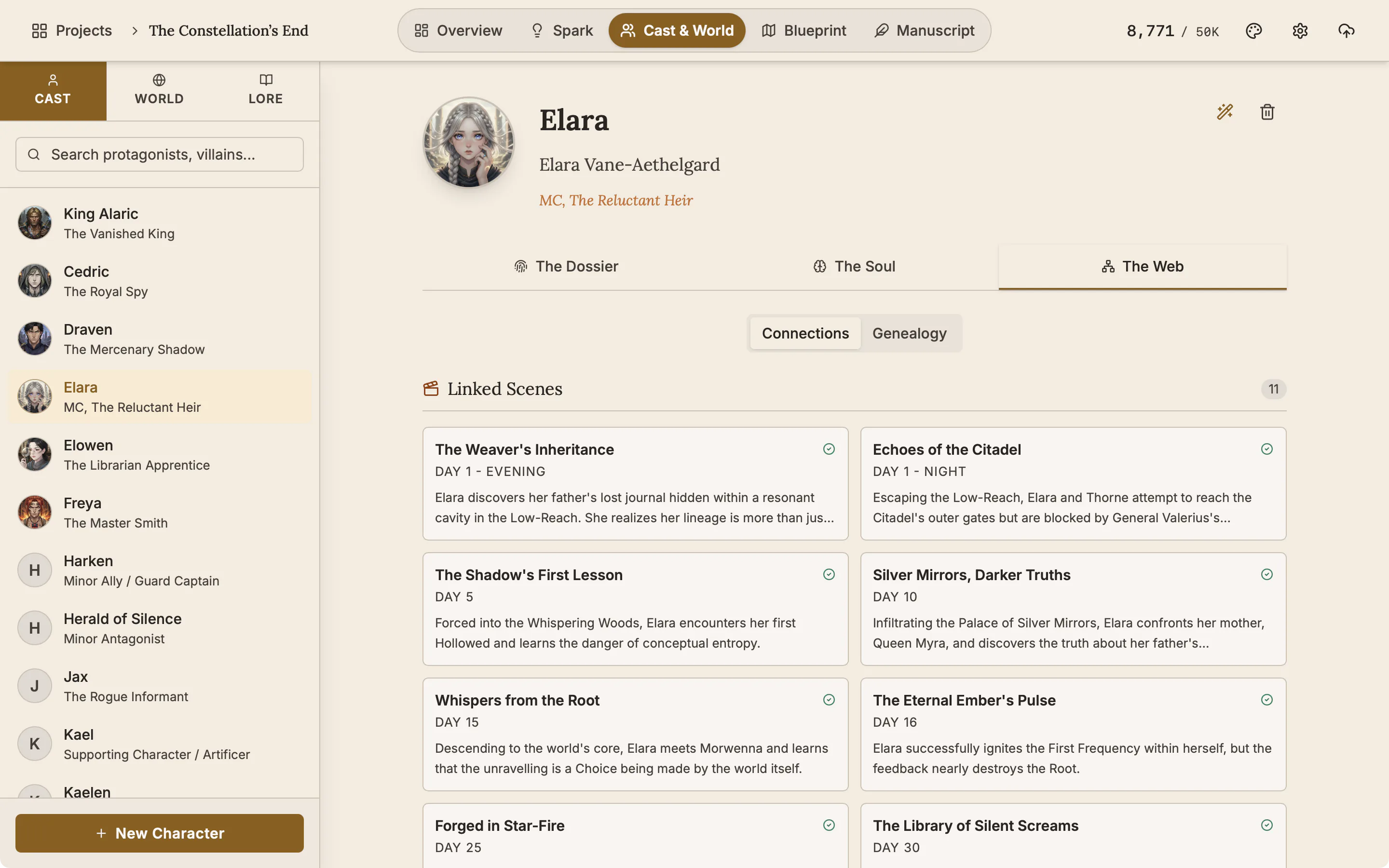Viewport: 1389px width, 868px height.
Task: Click the New Character button
Action: 160,833
